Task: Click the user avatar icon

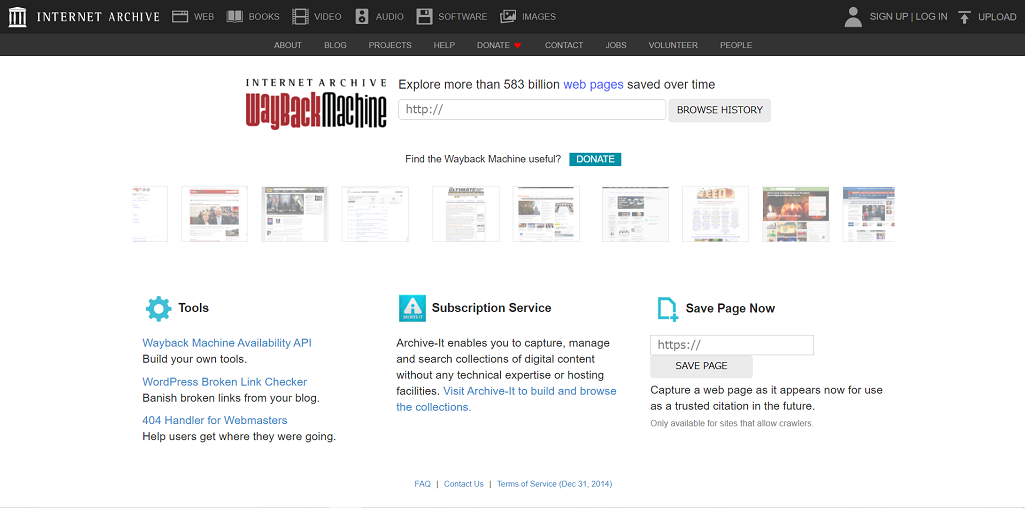Action: coord(853,17)
